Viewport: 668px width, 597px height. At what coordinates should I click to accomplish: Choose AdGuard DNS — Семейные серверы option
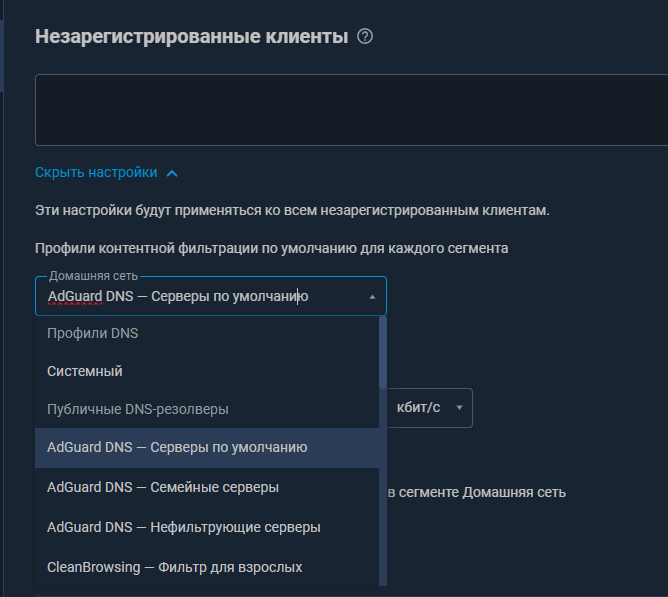[207, 487]
